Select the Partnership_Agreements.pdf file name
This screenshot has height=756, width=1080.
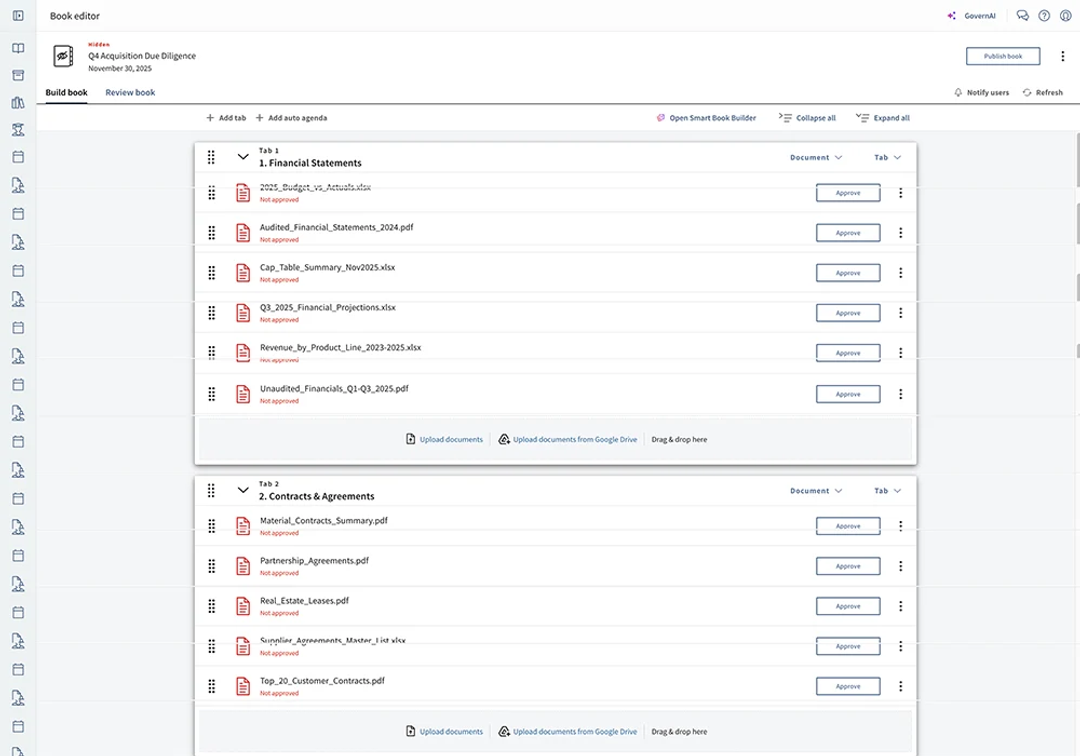[x=314, y=560]
